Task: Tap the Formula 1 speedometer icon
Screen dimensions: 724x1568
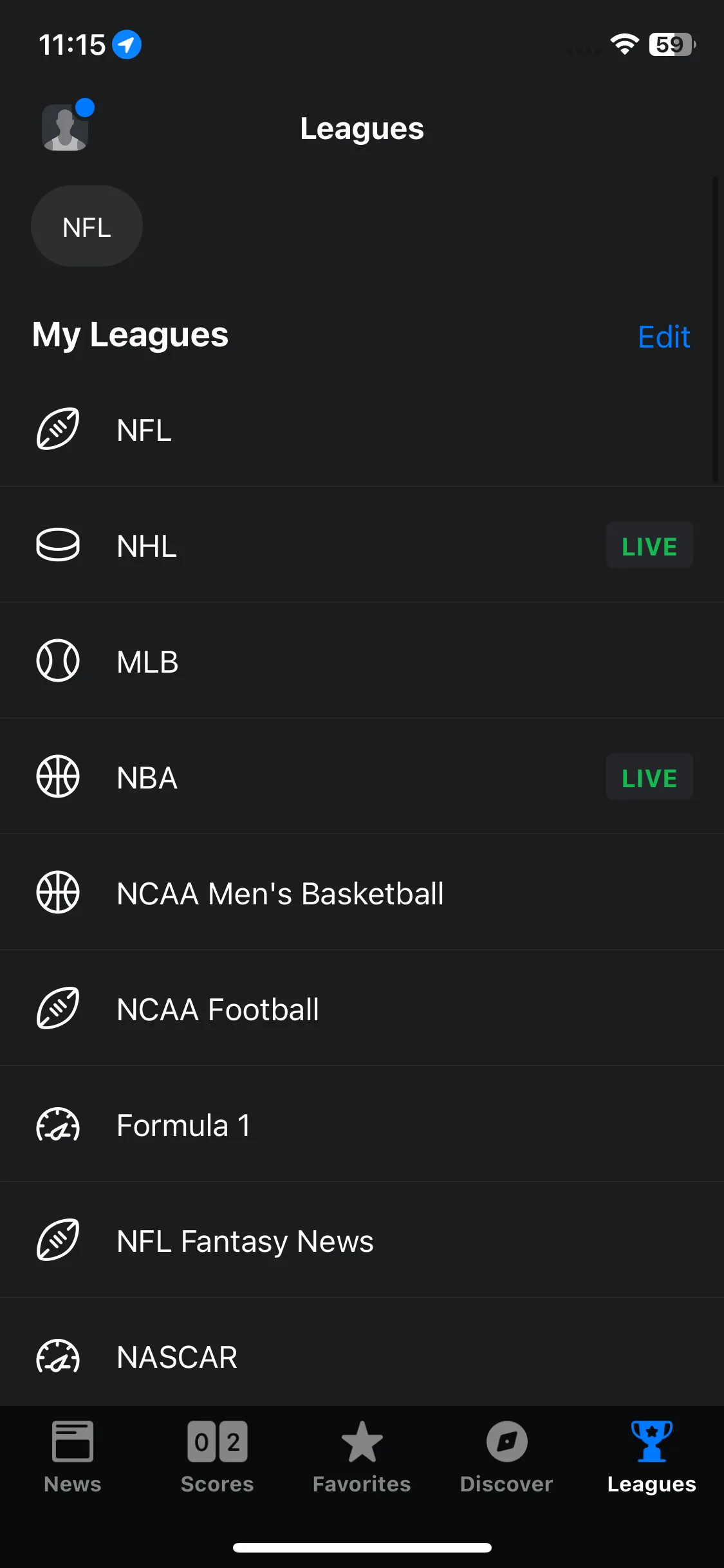Action: click(x=58, y=1124)
